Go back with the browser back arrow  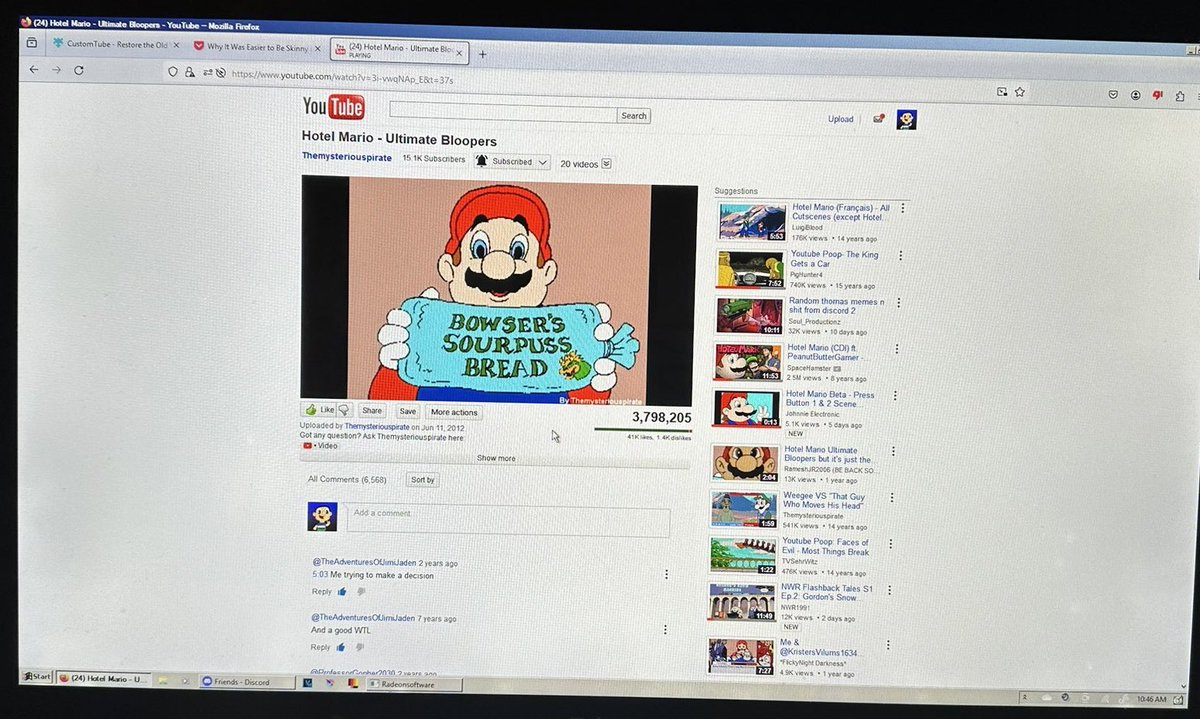coord(34,70)
